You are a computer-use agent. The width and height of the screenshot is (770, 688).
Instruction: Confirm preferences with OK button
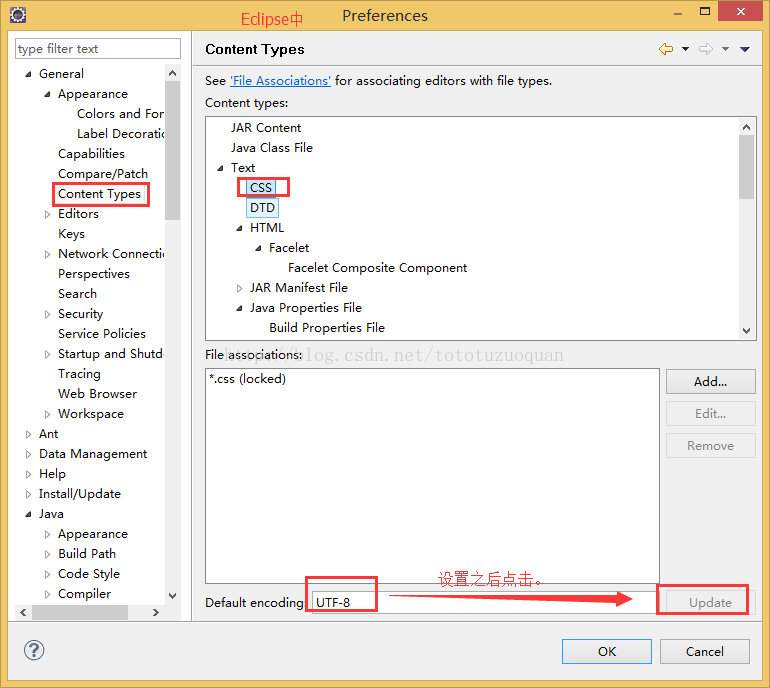[x=607, y=652]
